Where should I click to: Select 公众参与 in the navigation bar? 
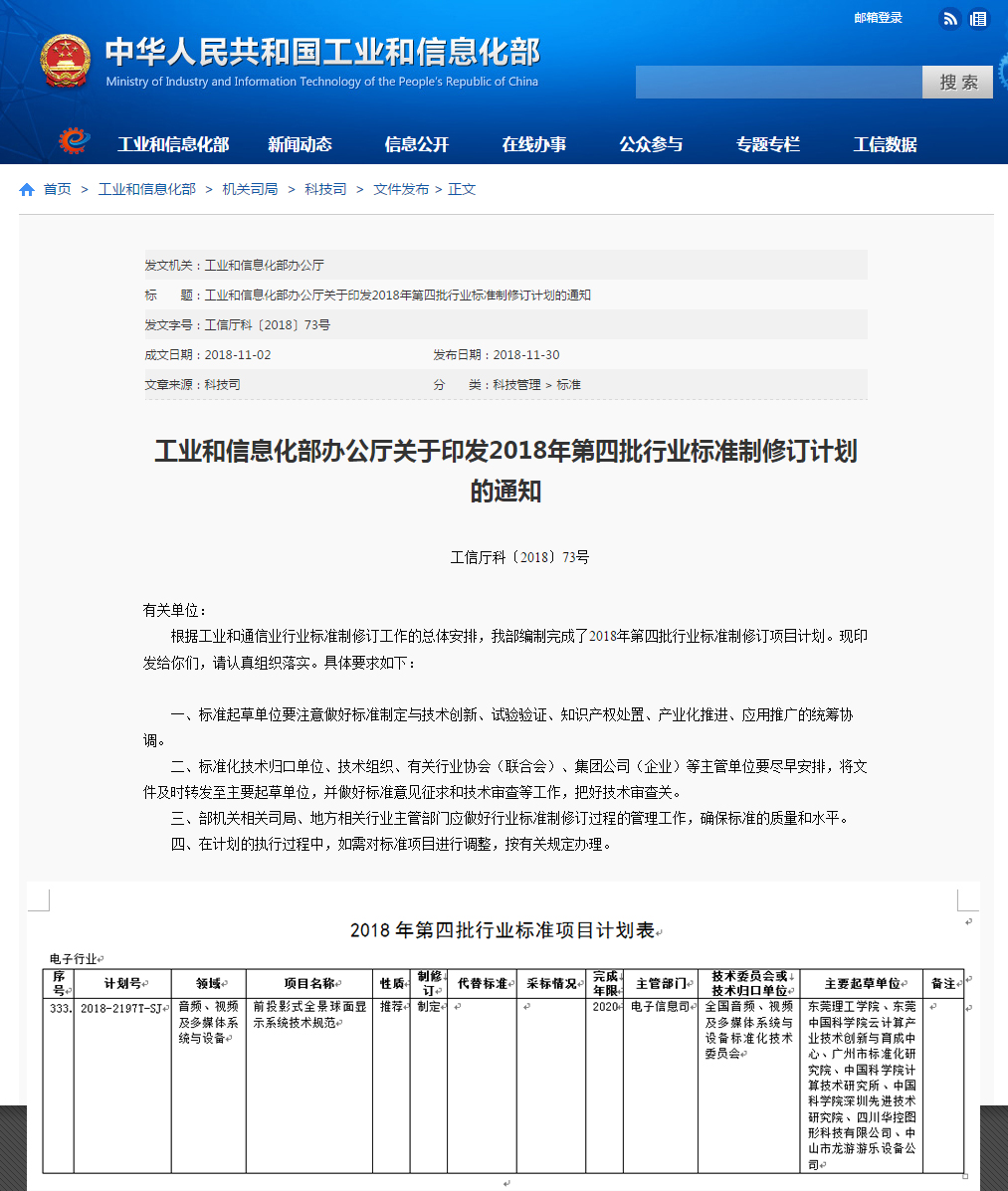pyautogui.click(x=651, y=144)
